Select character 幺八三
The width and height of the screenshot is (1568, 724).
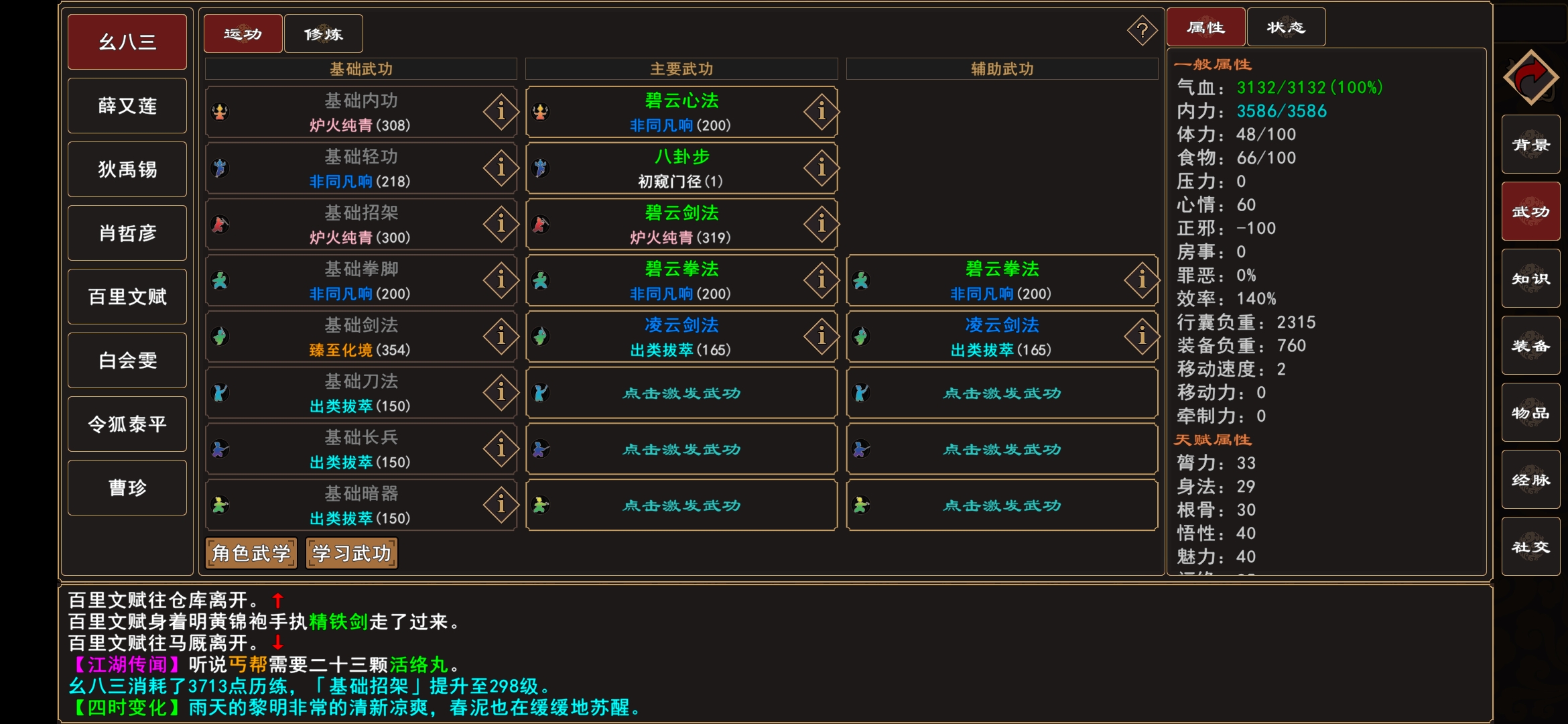point(127,42)
